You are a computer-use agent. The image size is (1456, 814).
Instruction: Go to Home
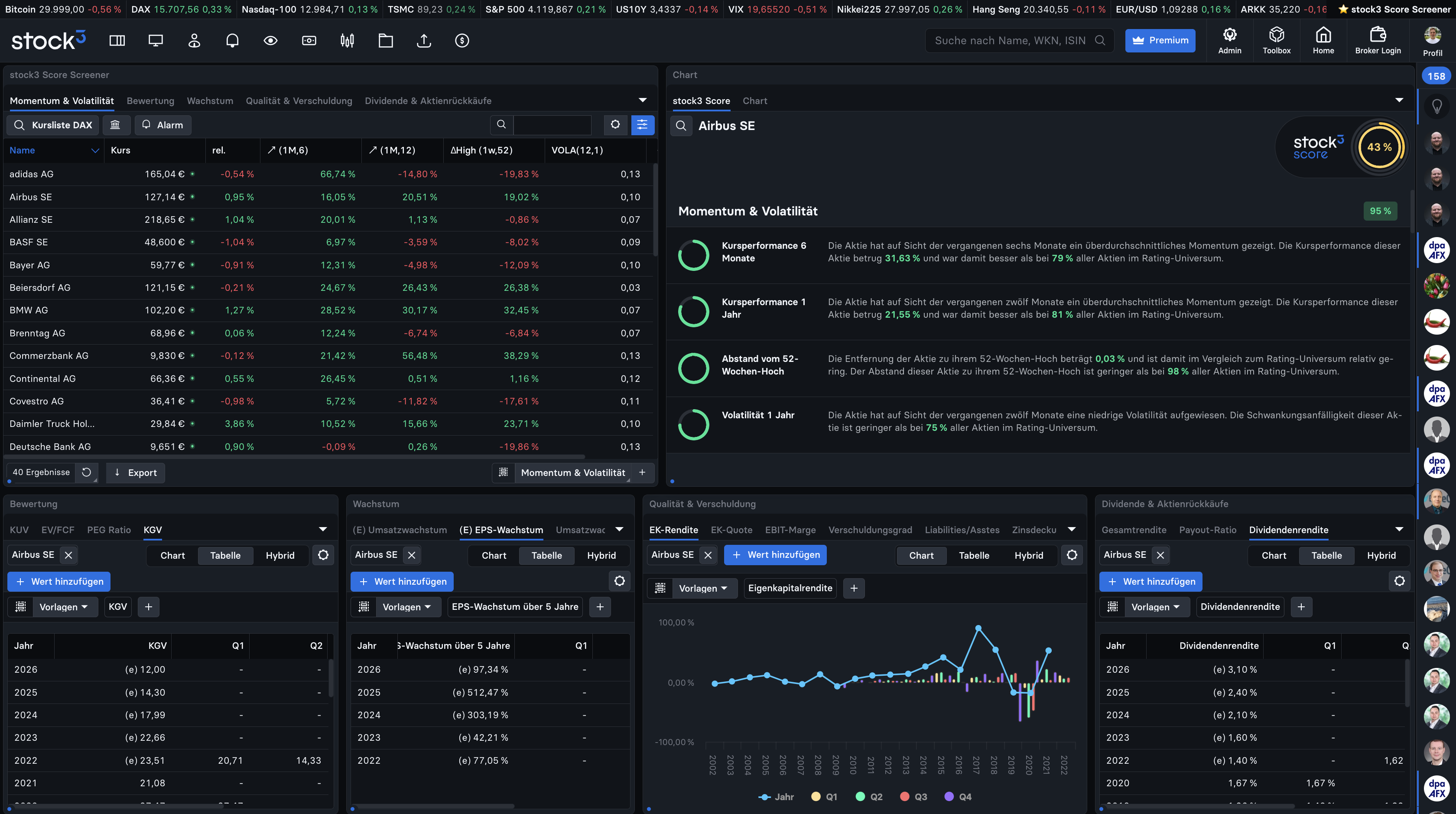point(1323,41)
